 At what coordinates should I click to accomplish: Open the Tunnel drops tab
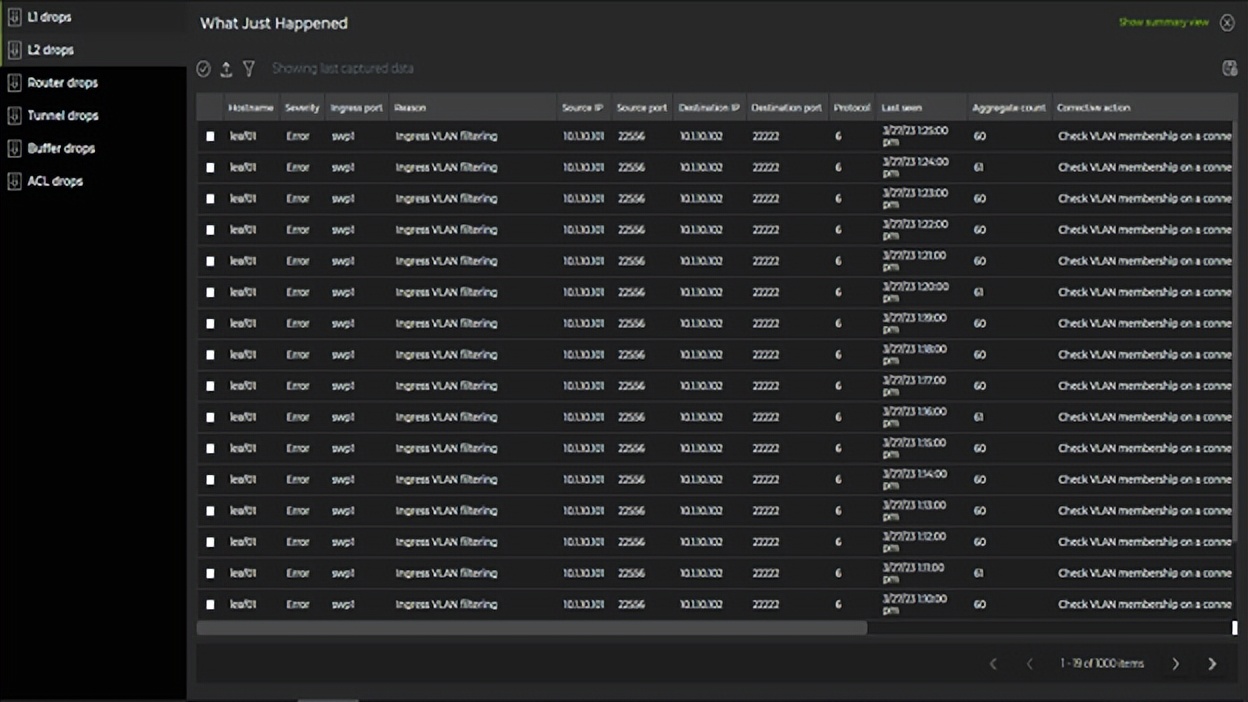[62, 116]
